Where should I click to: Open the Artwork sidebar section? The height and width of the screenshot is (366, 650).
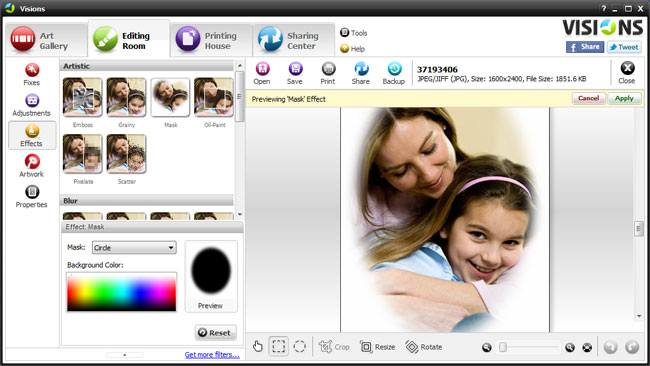click(32, 166)
